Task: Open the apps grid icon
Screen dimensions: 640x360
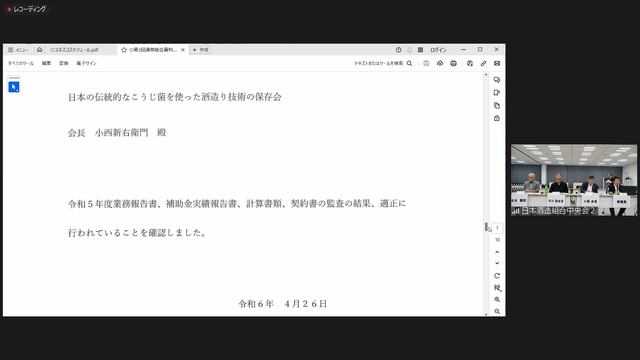Action: 420,50
